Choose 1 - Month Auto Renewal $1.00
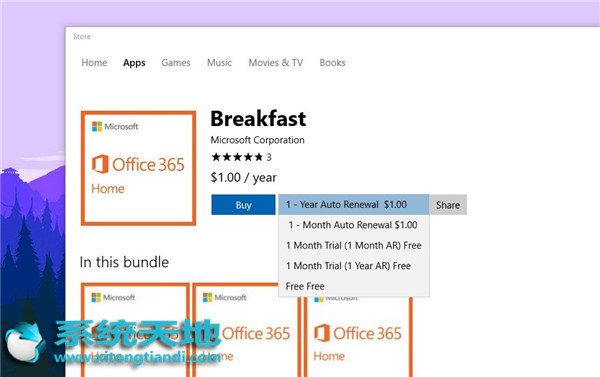This screenshot has width=600, height=377. tap(354, 225)
